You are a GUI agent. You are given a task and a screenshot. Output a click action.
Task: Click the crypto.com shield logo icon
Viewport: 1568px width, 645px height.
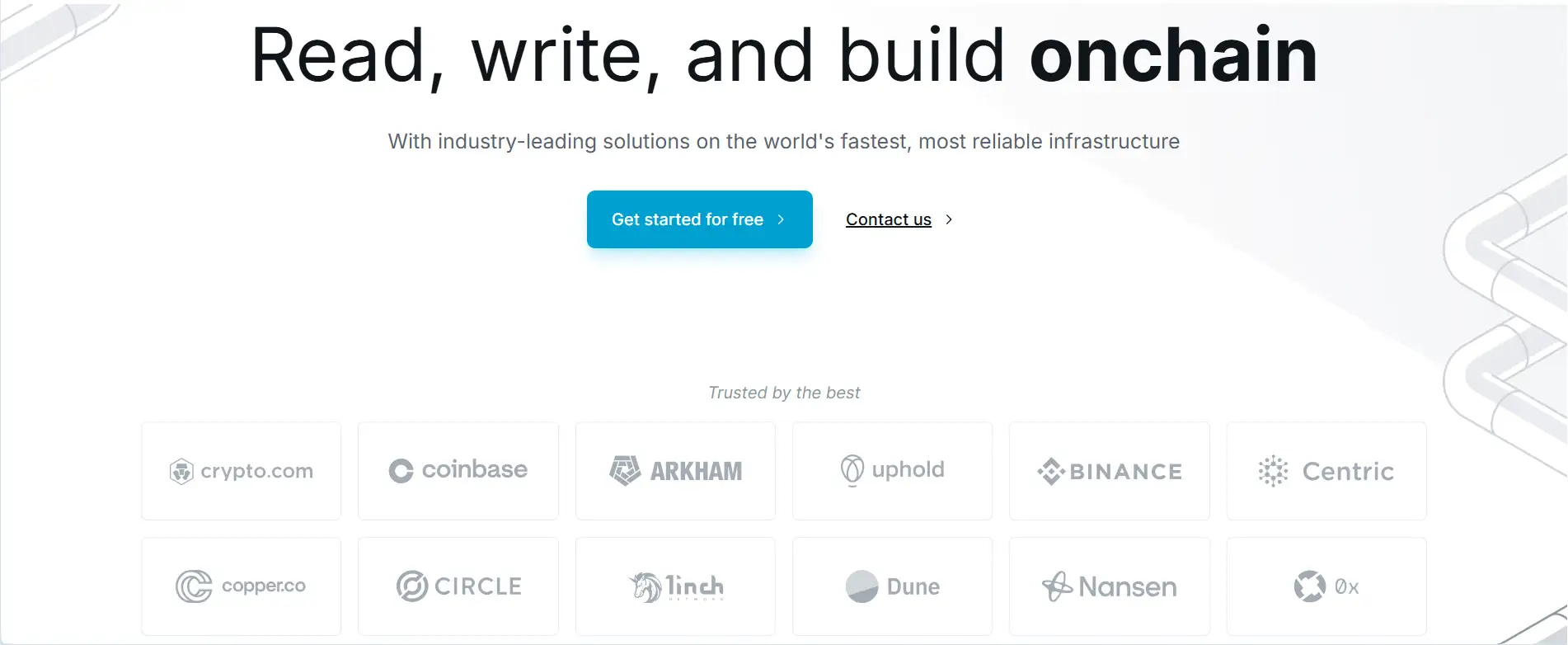pos(181,471)
